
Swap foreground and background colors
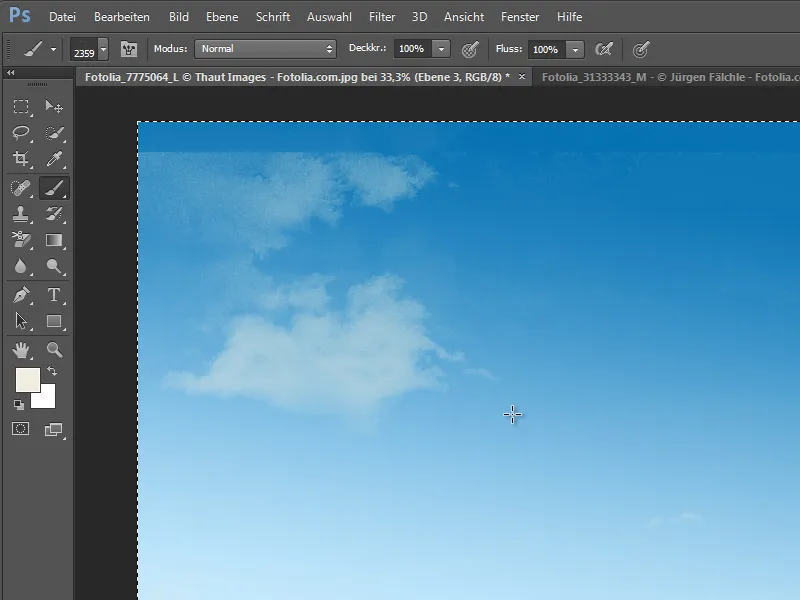pos(52,371)
